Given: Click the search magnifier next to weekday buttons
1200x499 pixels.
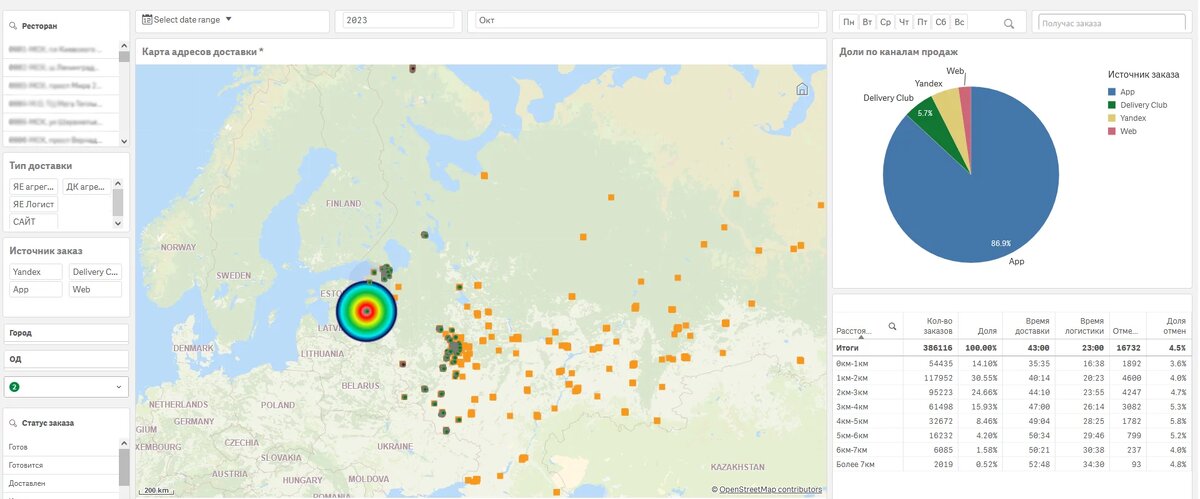Looking at the screenshot, I should [1009, 23].
